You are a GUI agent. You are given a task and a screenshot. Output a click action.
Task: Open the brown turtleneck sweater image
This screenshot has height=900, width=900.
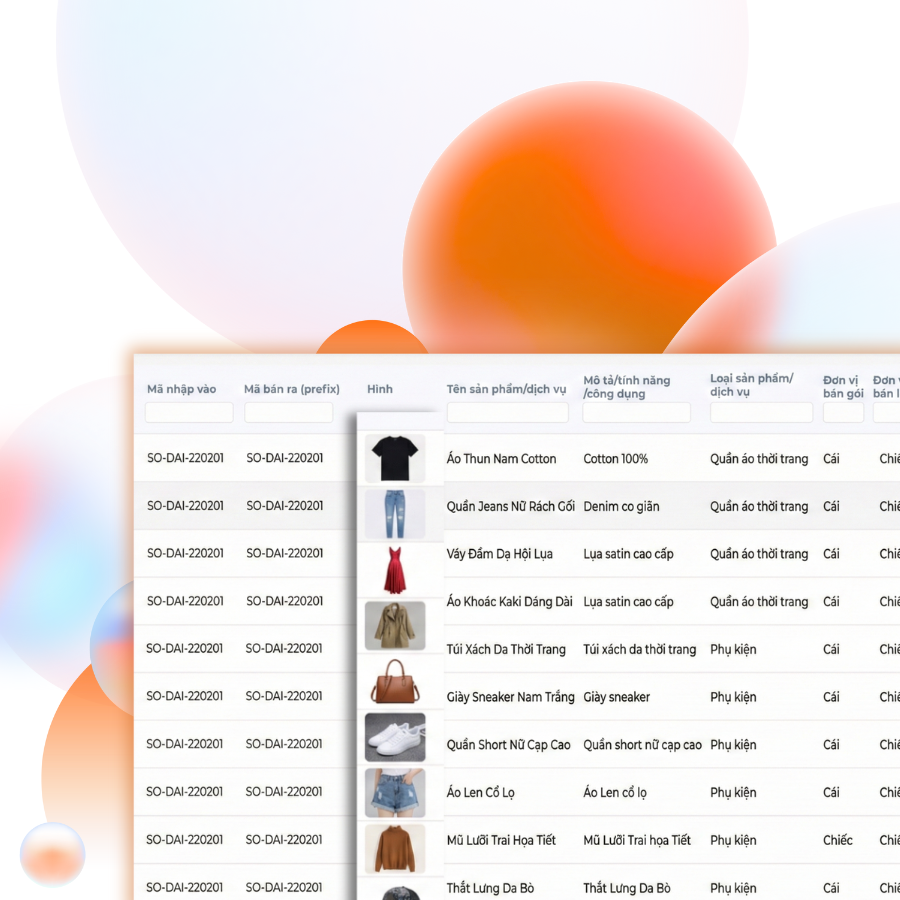394,848
